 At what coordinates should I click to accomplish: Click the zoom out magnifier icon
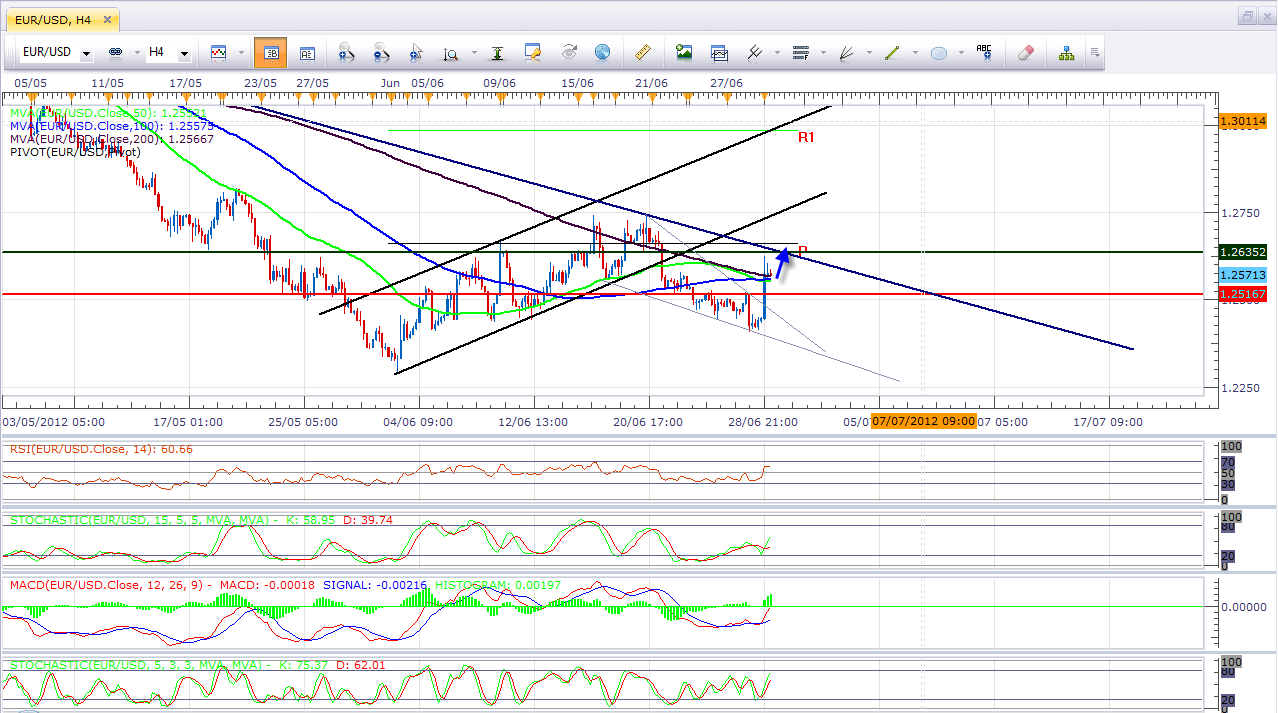click(x=381, y=52)
